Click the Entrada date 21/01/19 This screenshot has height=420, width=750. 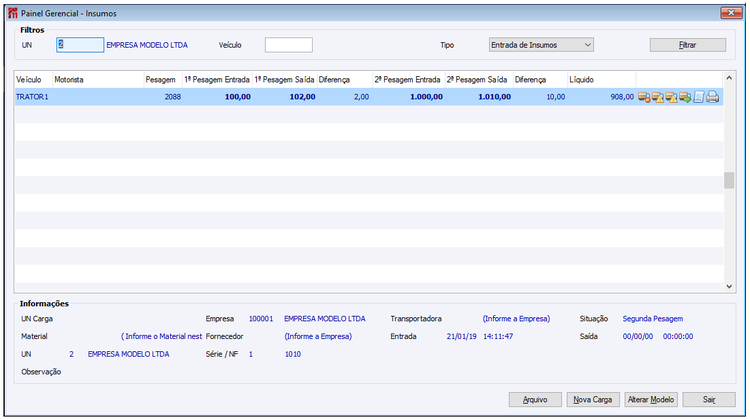(x=462, y=336)
